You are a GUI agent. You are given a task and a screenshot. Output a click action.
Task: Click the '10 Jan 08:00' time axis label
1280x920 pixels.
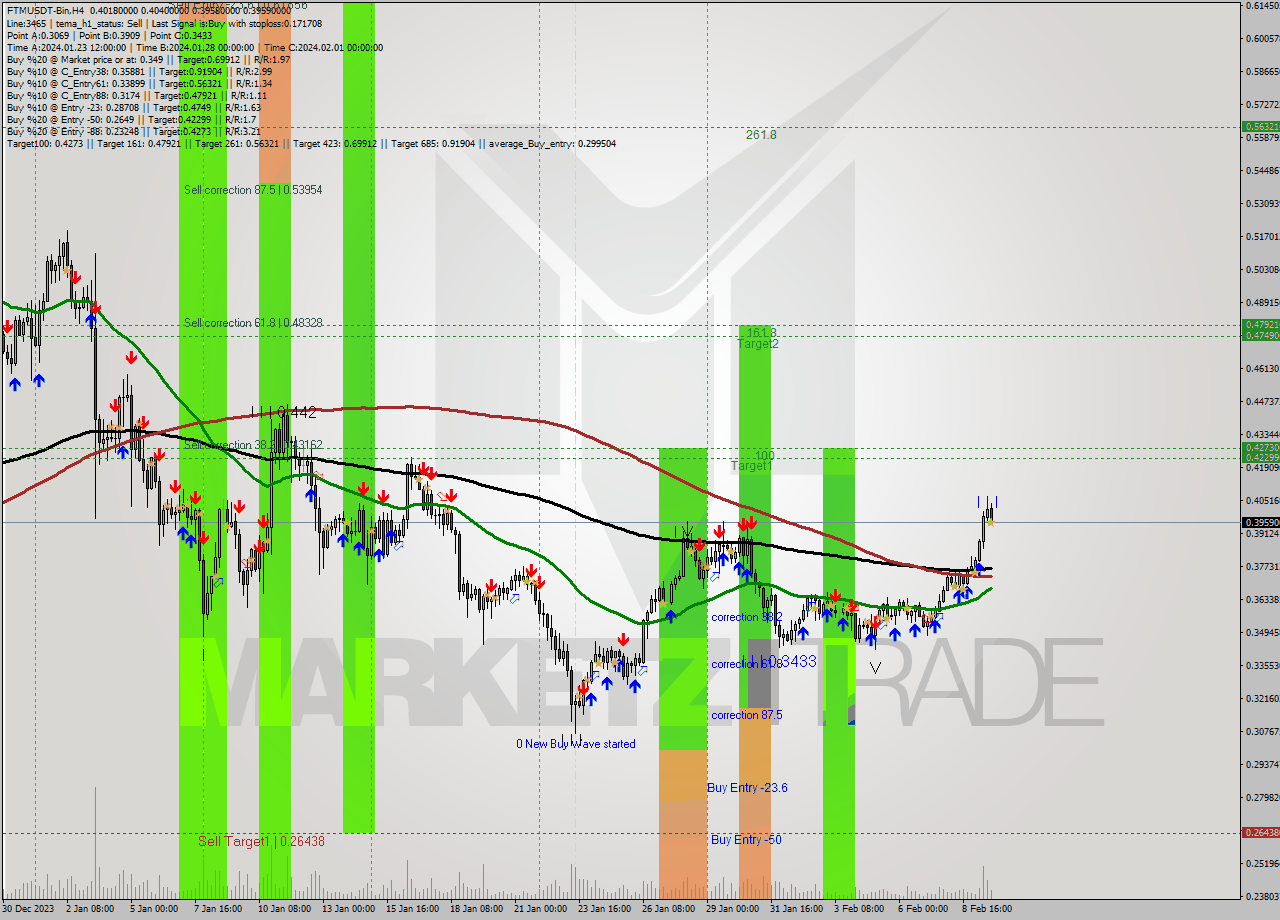[283, 909]
